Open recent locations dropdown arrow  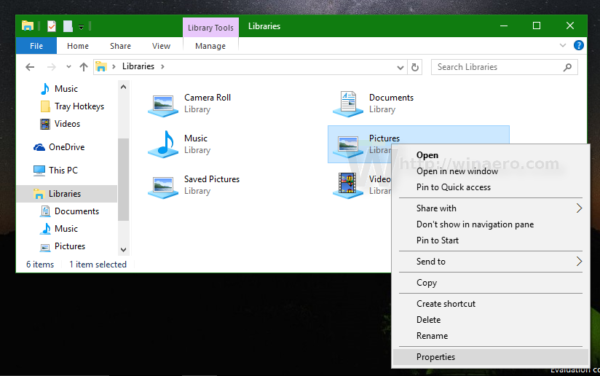coord(68,67)
